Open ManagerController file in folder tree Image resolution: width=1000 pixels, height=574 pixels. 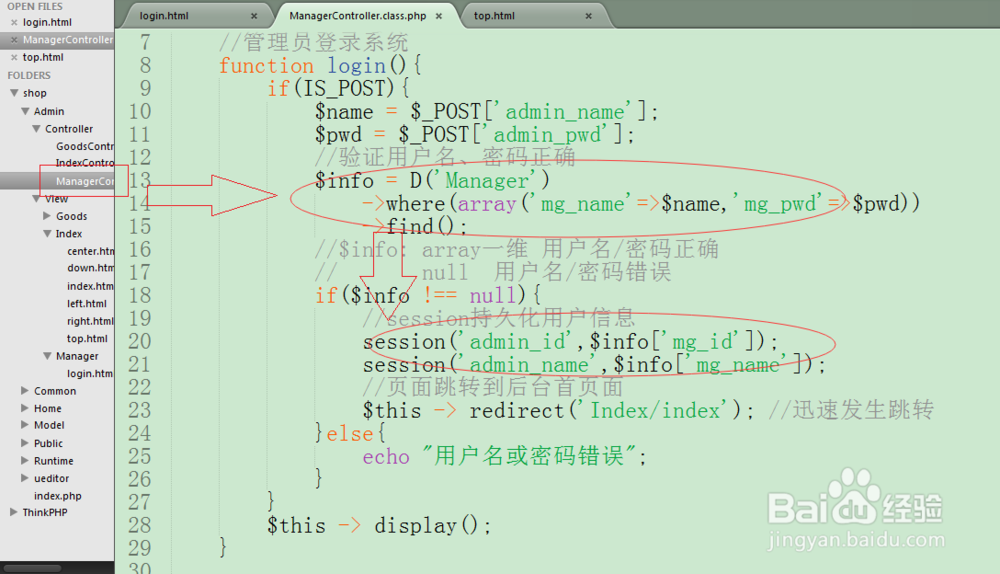pyautogui.click(x=85, y=181)
